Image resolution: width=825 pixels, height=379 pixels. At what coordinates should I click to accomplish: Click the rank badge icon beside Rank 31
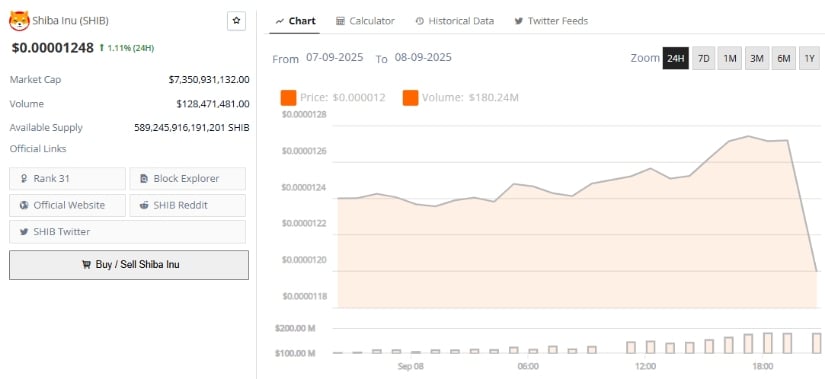pyautogui.click(x=24, y=178)
